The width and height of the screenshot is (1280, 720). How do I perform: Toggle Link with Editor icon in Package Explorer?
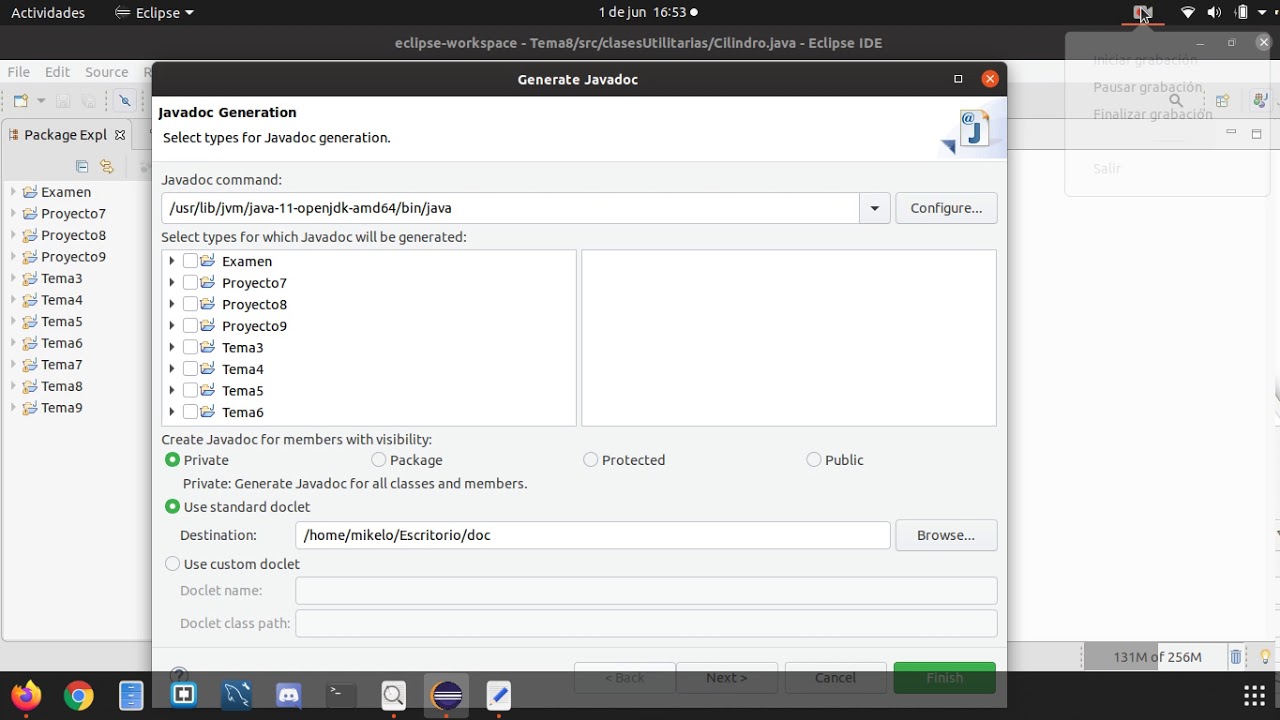pyautogui.click(x=107, y=167)
